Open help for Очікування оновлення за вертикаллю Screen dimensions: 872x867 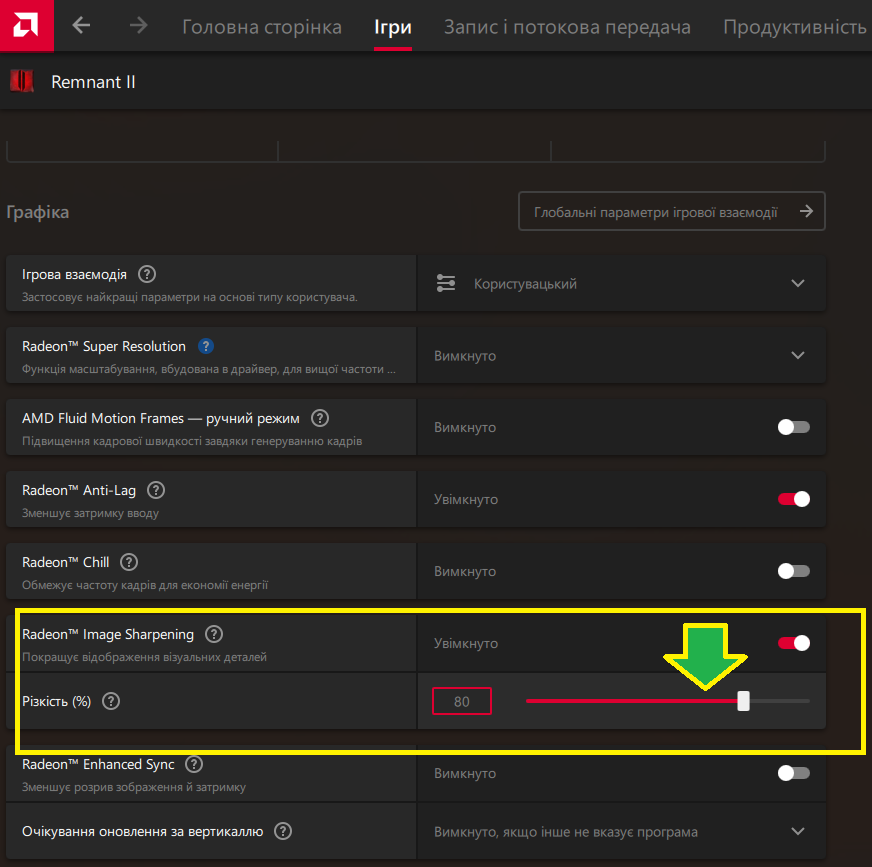coord(283,831)
